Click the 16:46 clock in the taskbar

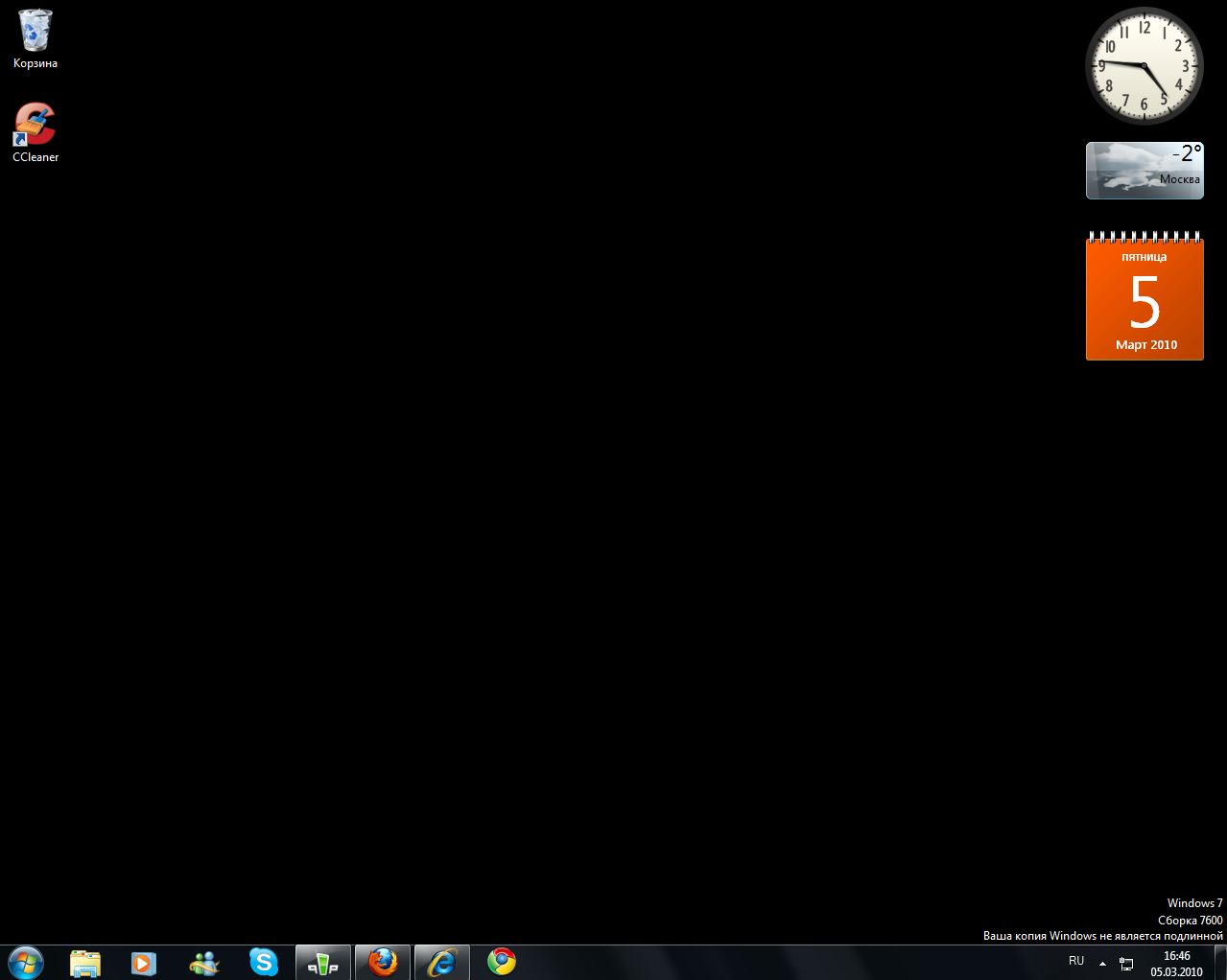pos(1176,963)
